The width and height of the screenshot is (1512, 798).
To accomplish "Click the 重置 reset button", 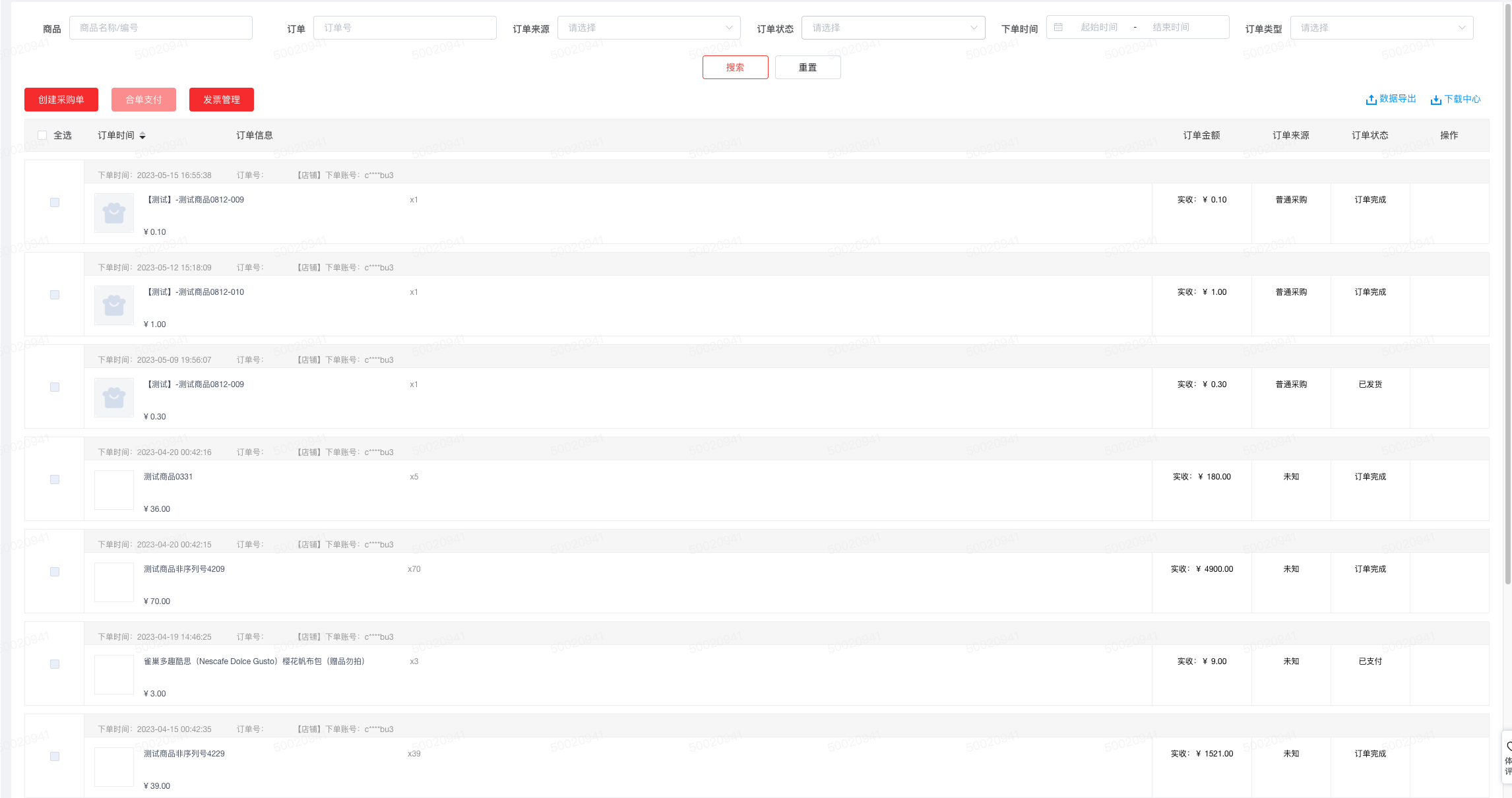I will 807,67.
